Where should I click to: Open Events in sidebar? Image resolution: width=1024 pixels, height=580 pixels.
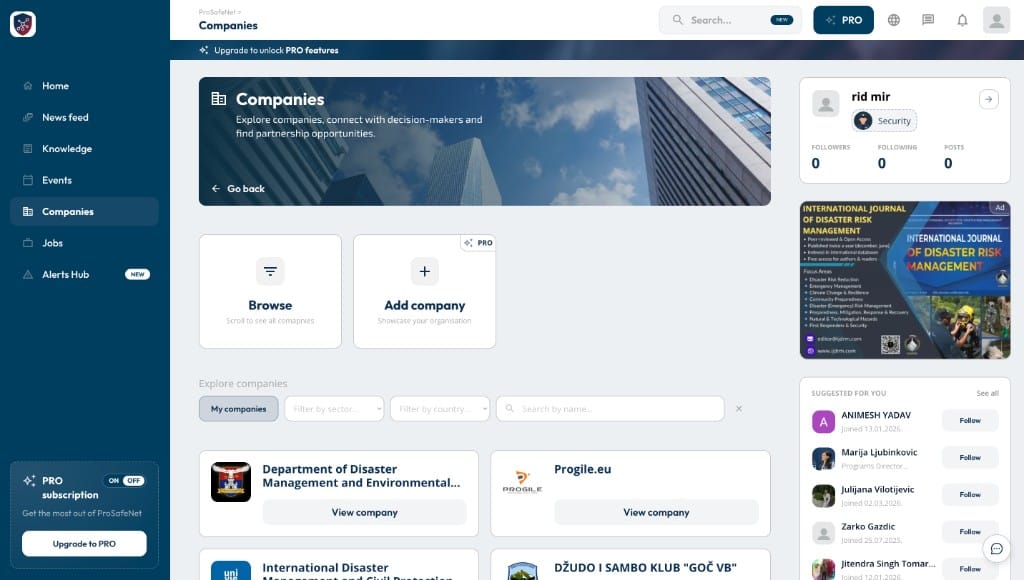click(x=84, y=180)
